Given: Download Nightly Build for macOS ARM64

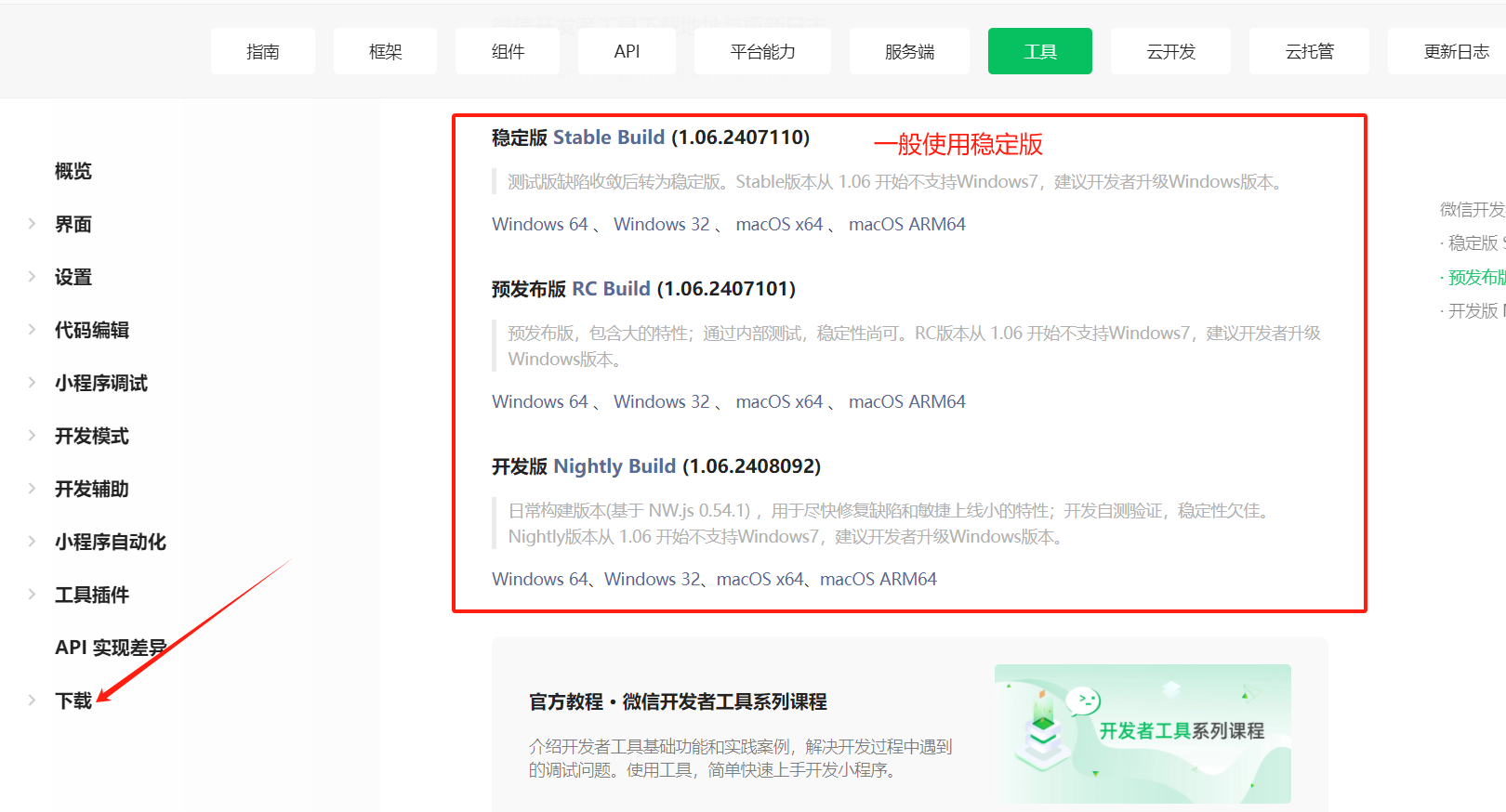Looking at the screenshot, I should coord(878,579).
